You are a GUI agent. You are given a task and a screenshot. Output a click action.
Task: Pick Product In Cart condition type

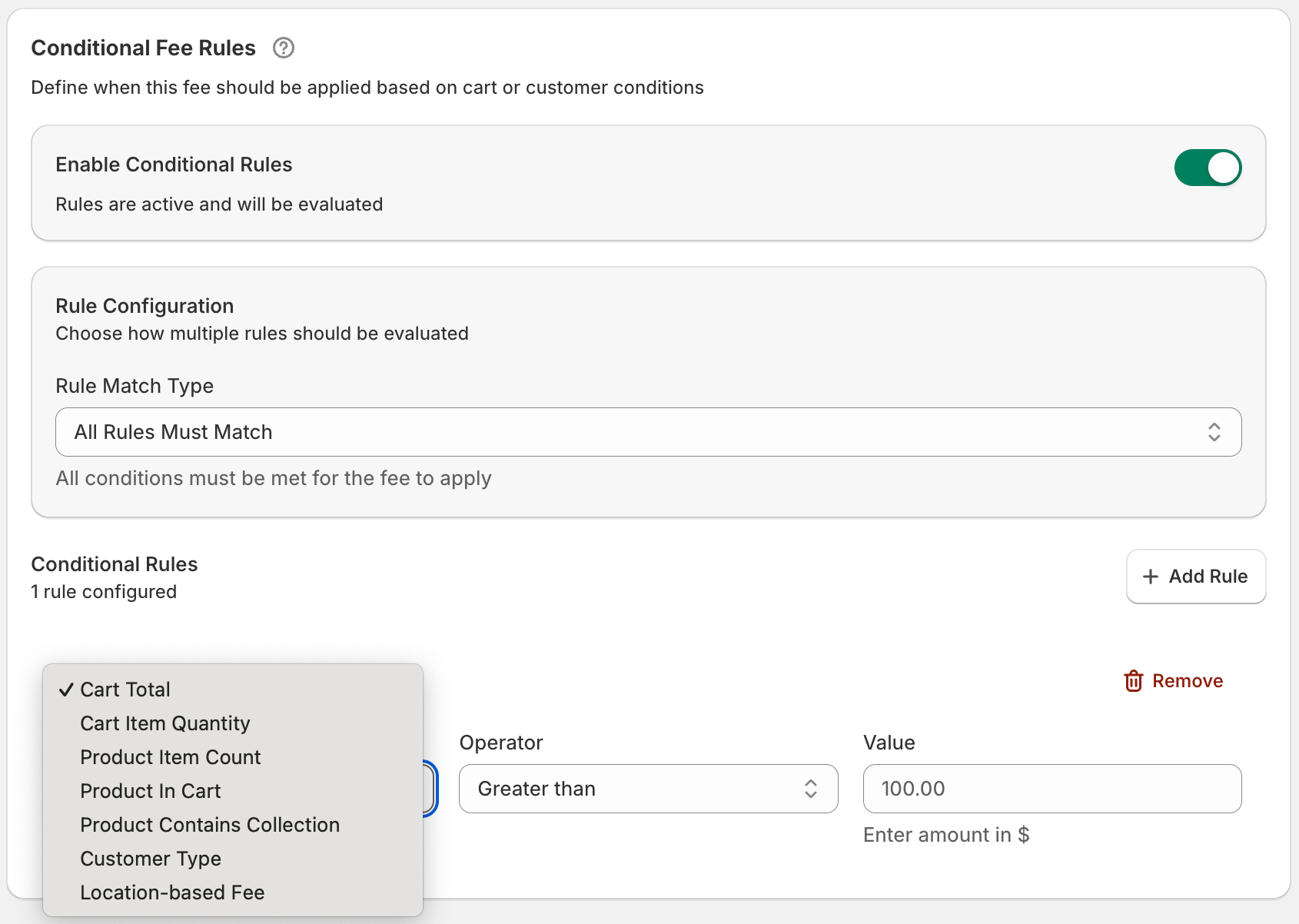click(x=151, y=791)
